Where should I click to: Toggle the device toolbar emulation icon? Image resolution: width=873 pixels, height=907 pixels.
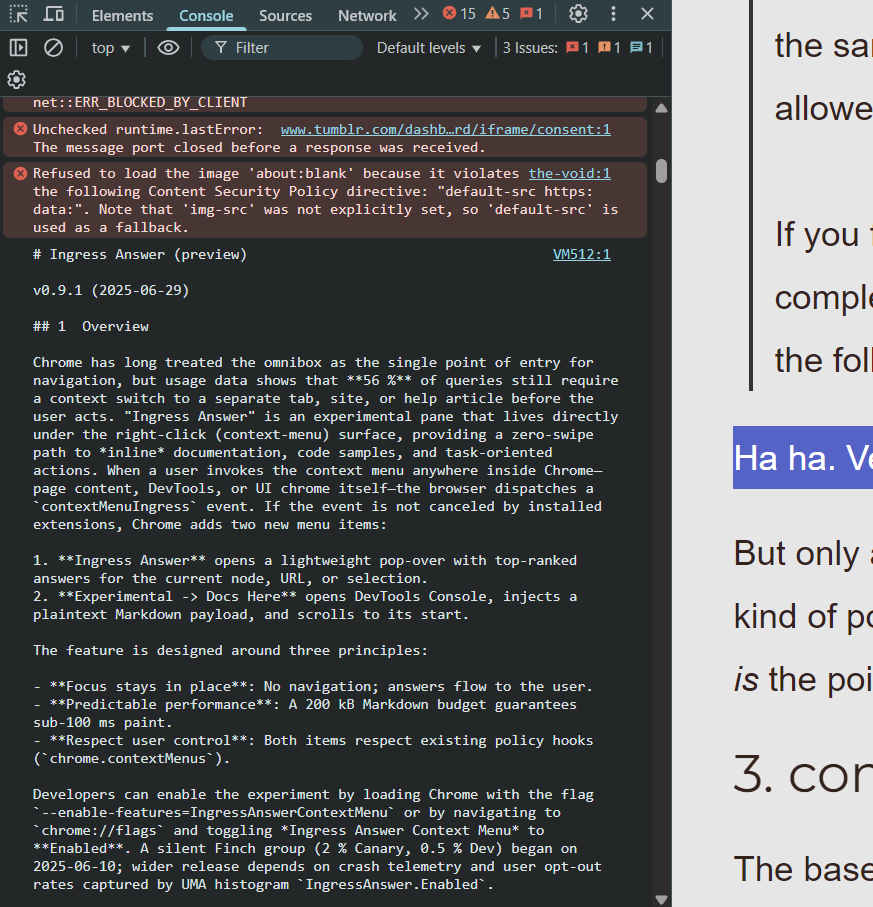coord(54,15)
